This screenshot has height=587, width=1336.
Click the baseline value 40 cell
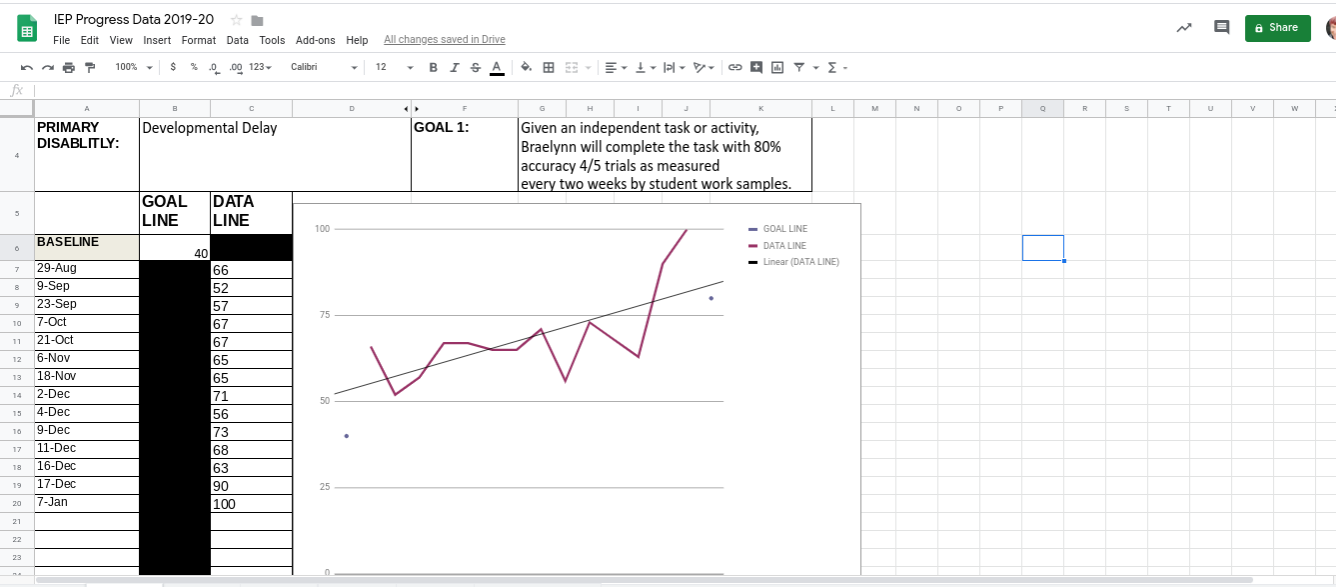[x=175, y=248]
